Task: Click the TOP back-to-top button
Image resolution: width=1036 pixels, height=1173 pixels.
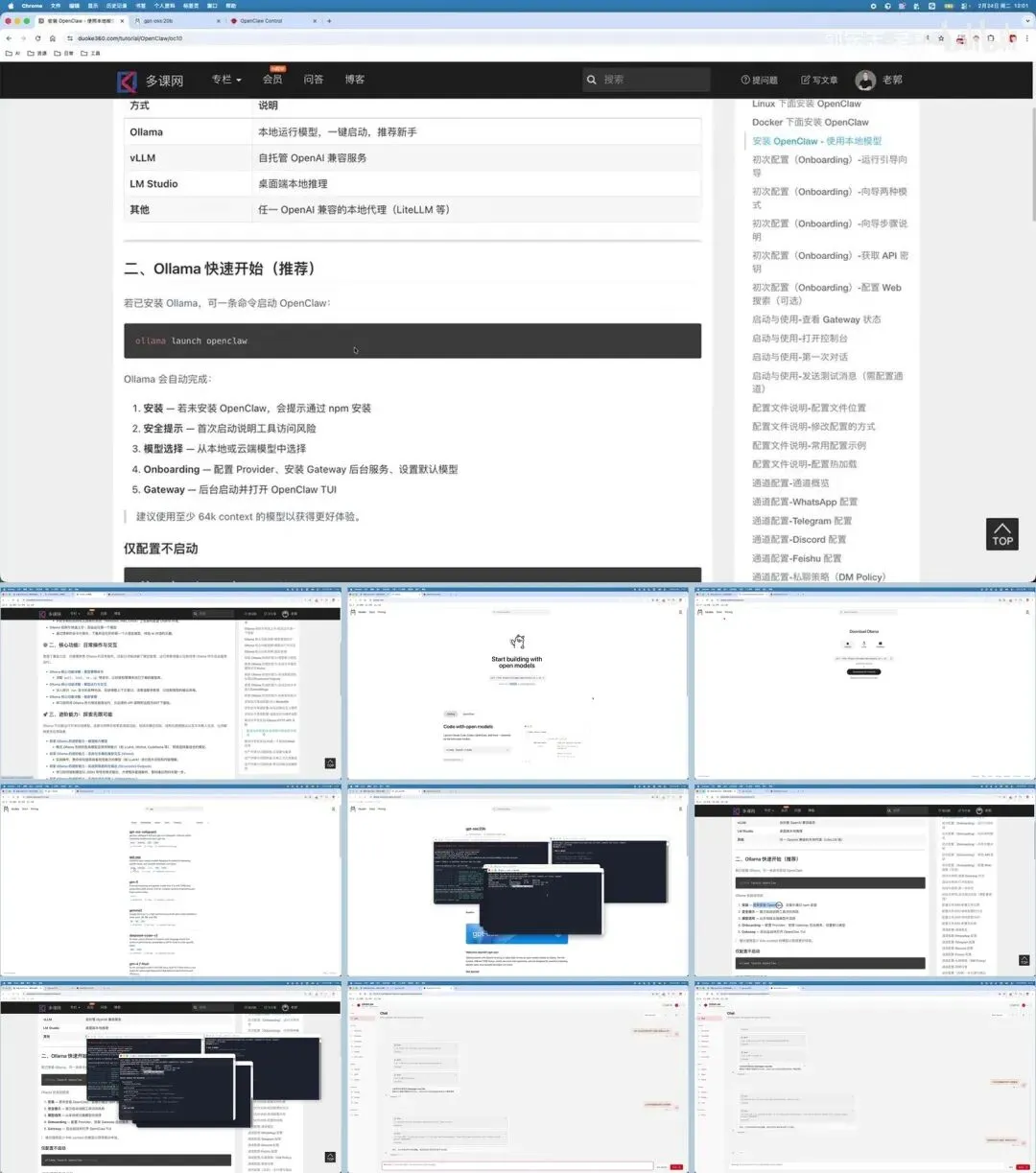Action: click(1001, 534)
